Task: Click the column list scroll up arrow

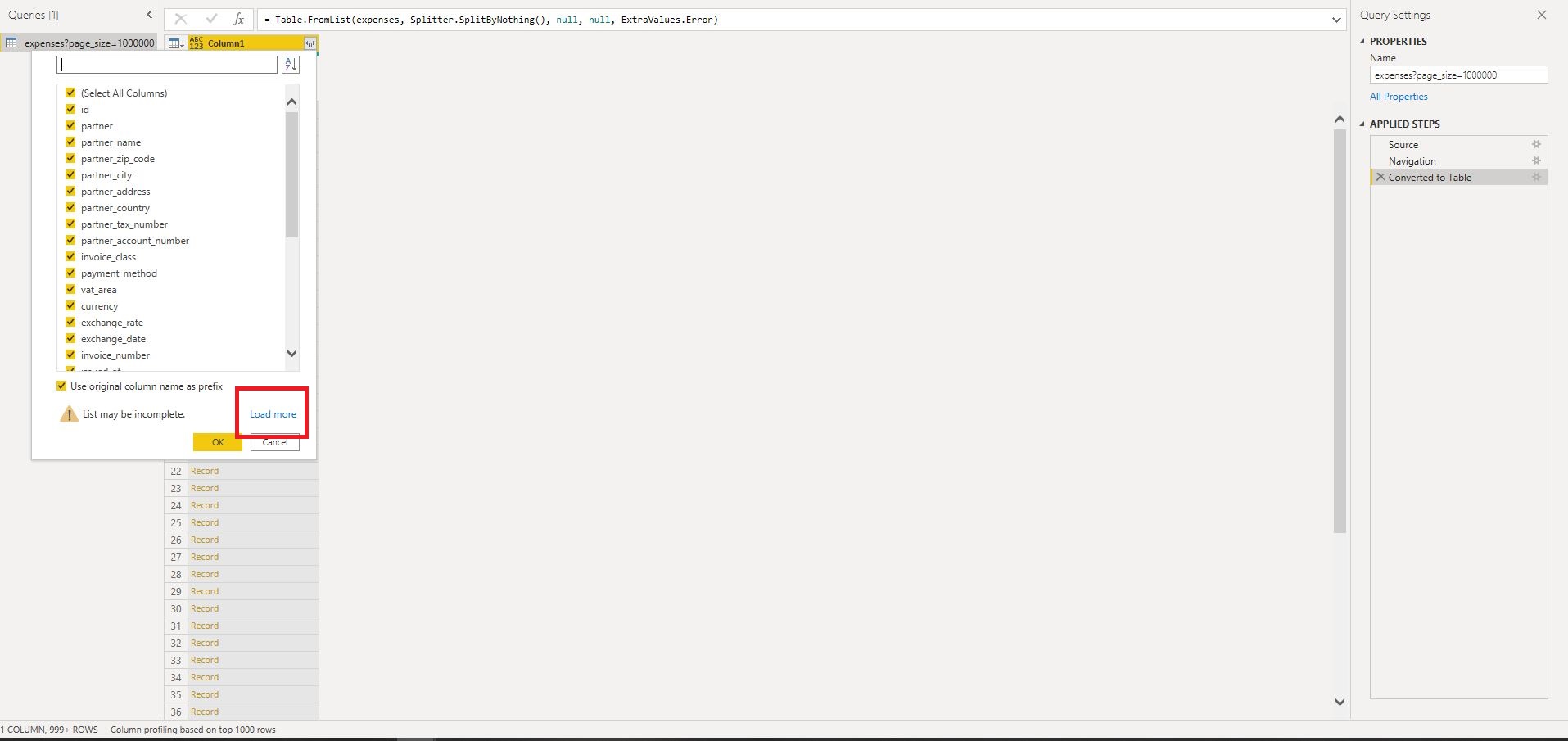Action: point(291,102)
